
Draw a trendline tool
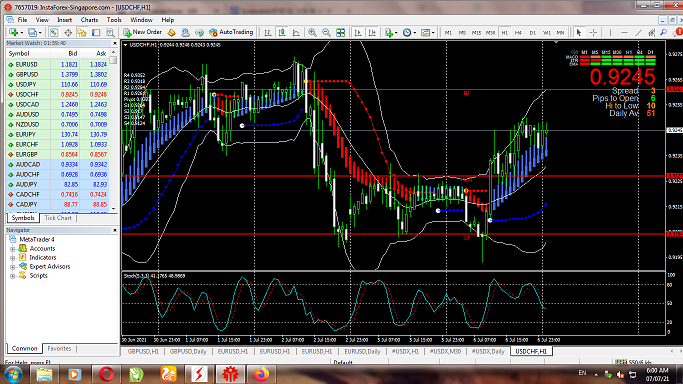coord(638,32)
